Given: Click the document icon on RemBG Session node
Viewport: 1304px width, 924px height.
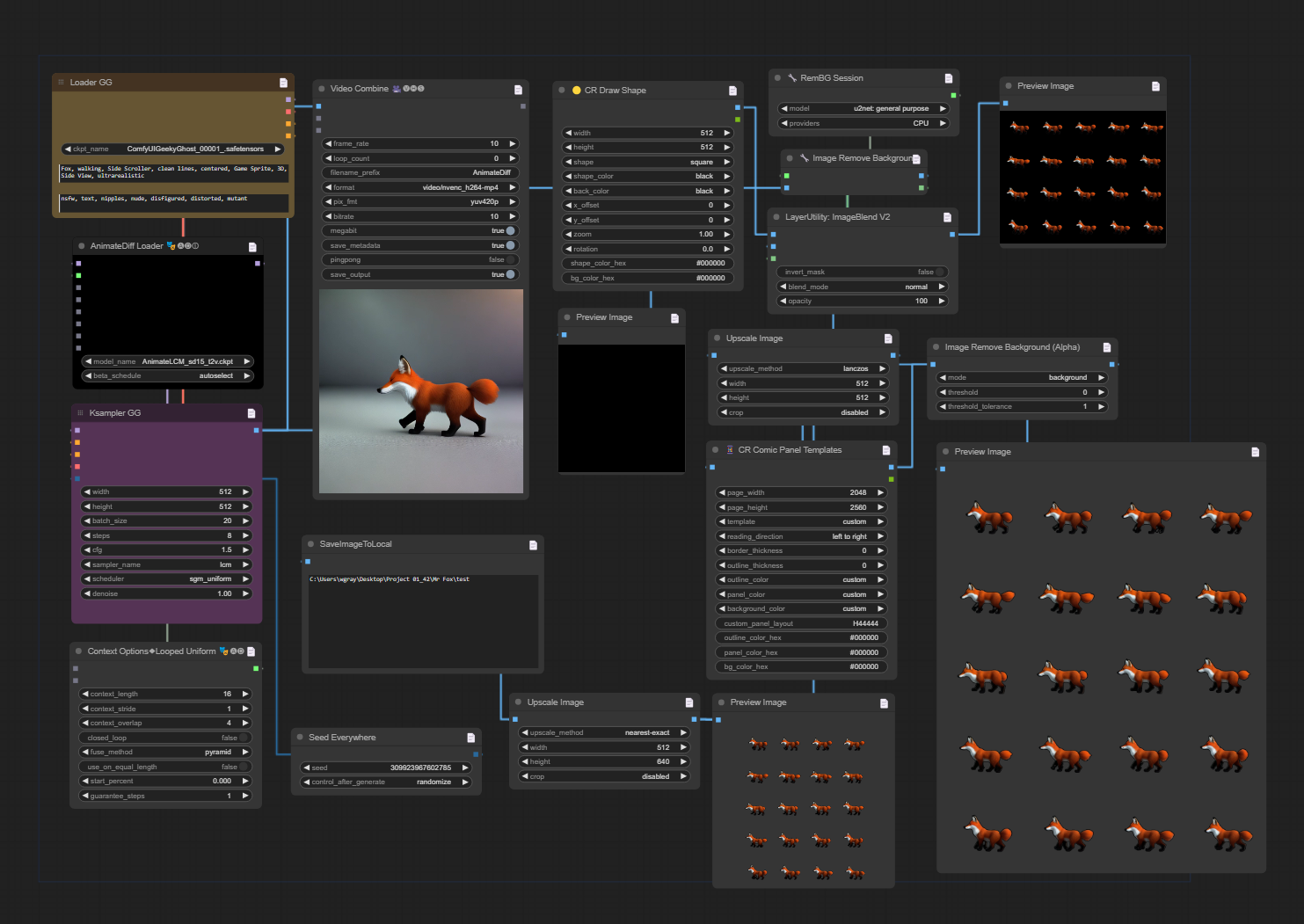Looking at the screenshot, I should pyautogui.click(x=948, y=78).
